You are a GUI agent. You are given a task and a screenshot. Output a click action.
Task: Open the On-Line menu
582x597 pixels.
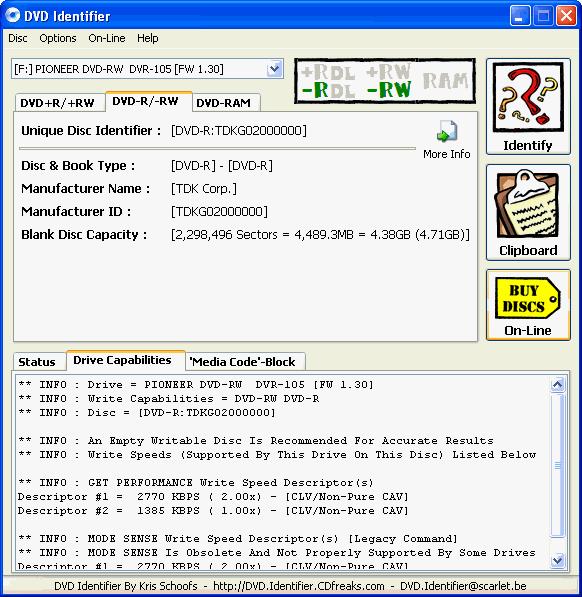(107, 38)
